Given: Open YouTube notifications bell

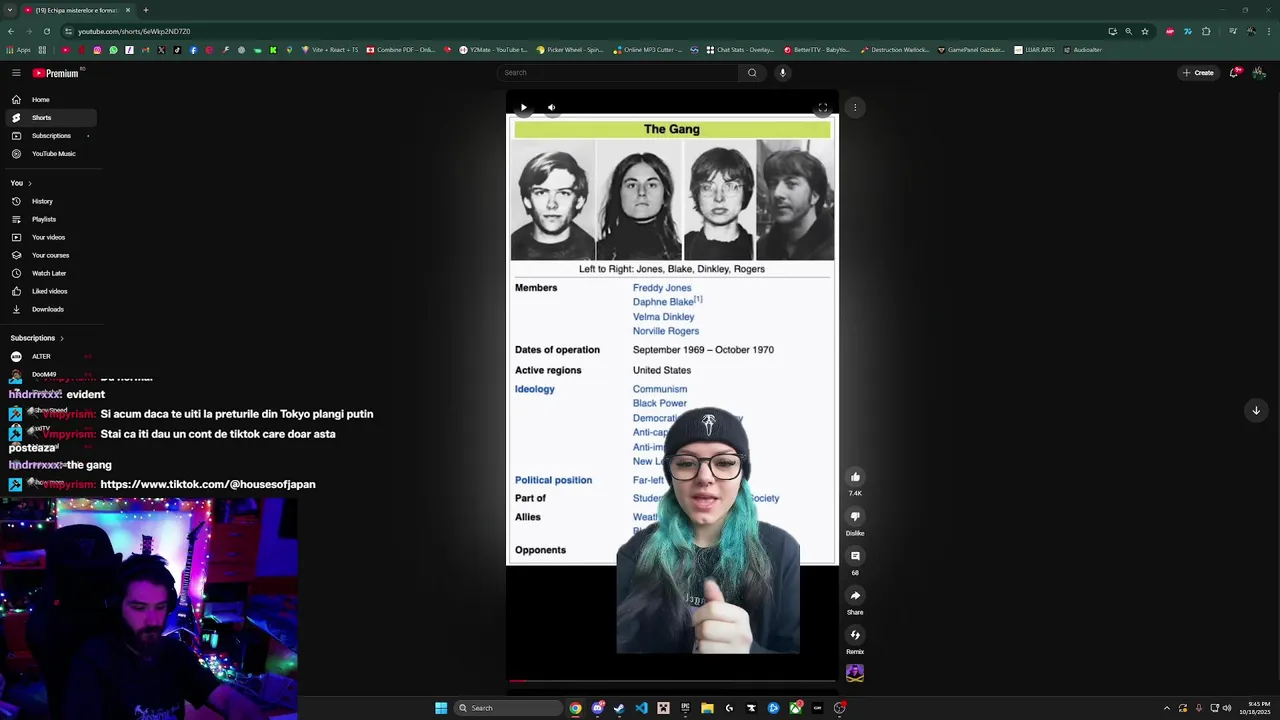Looking at the screenshot, I should 1235,73.
